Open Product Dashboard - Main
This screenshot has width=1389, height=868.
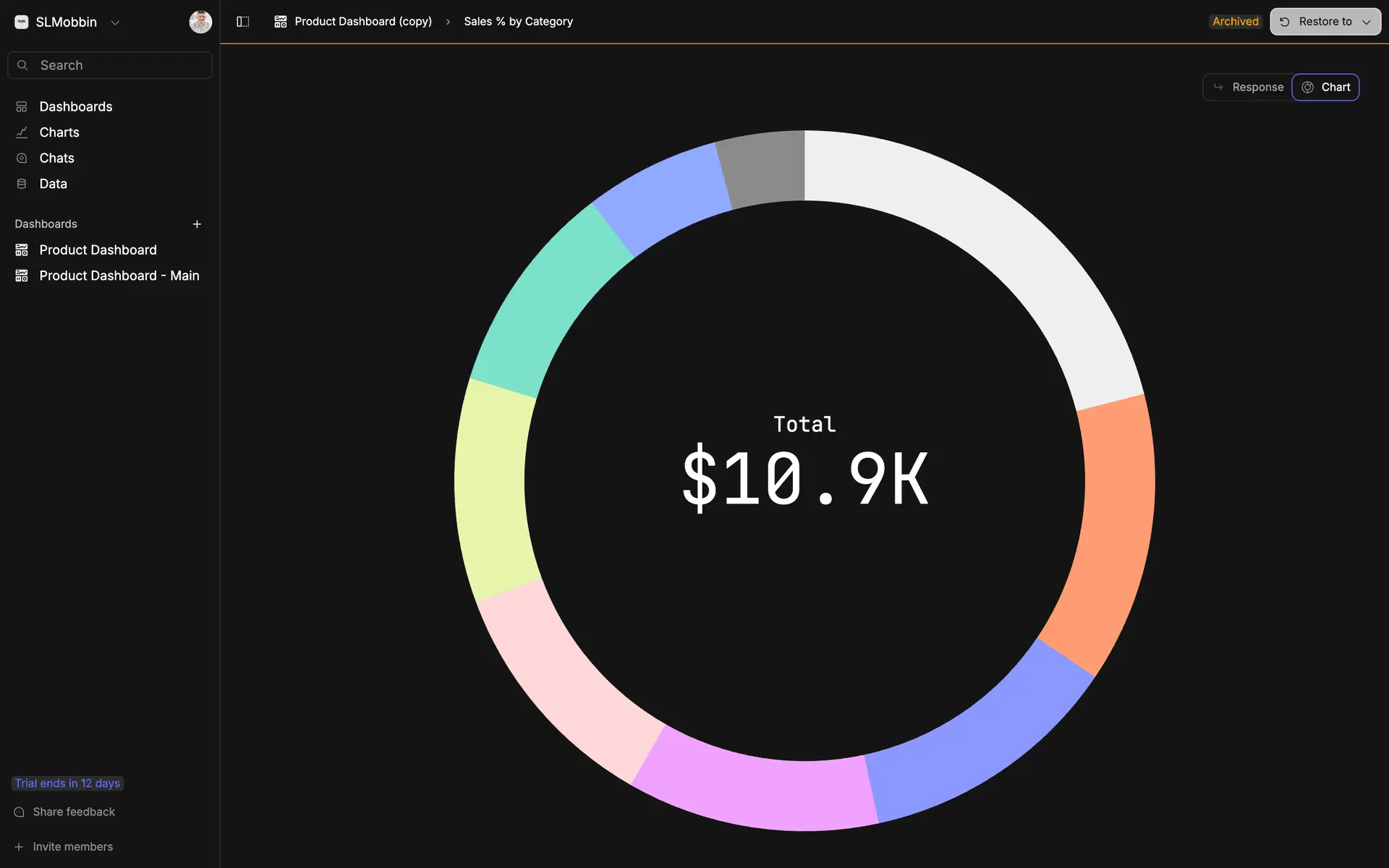point(119,276)
